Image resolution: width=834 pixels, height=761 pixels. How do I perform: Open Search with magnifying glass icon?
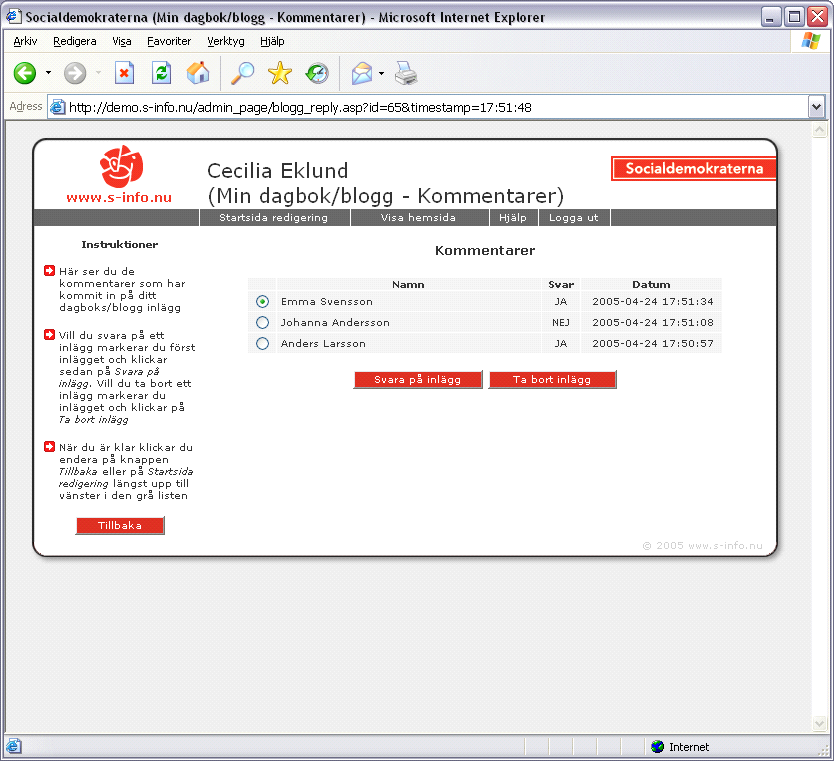242,73
